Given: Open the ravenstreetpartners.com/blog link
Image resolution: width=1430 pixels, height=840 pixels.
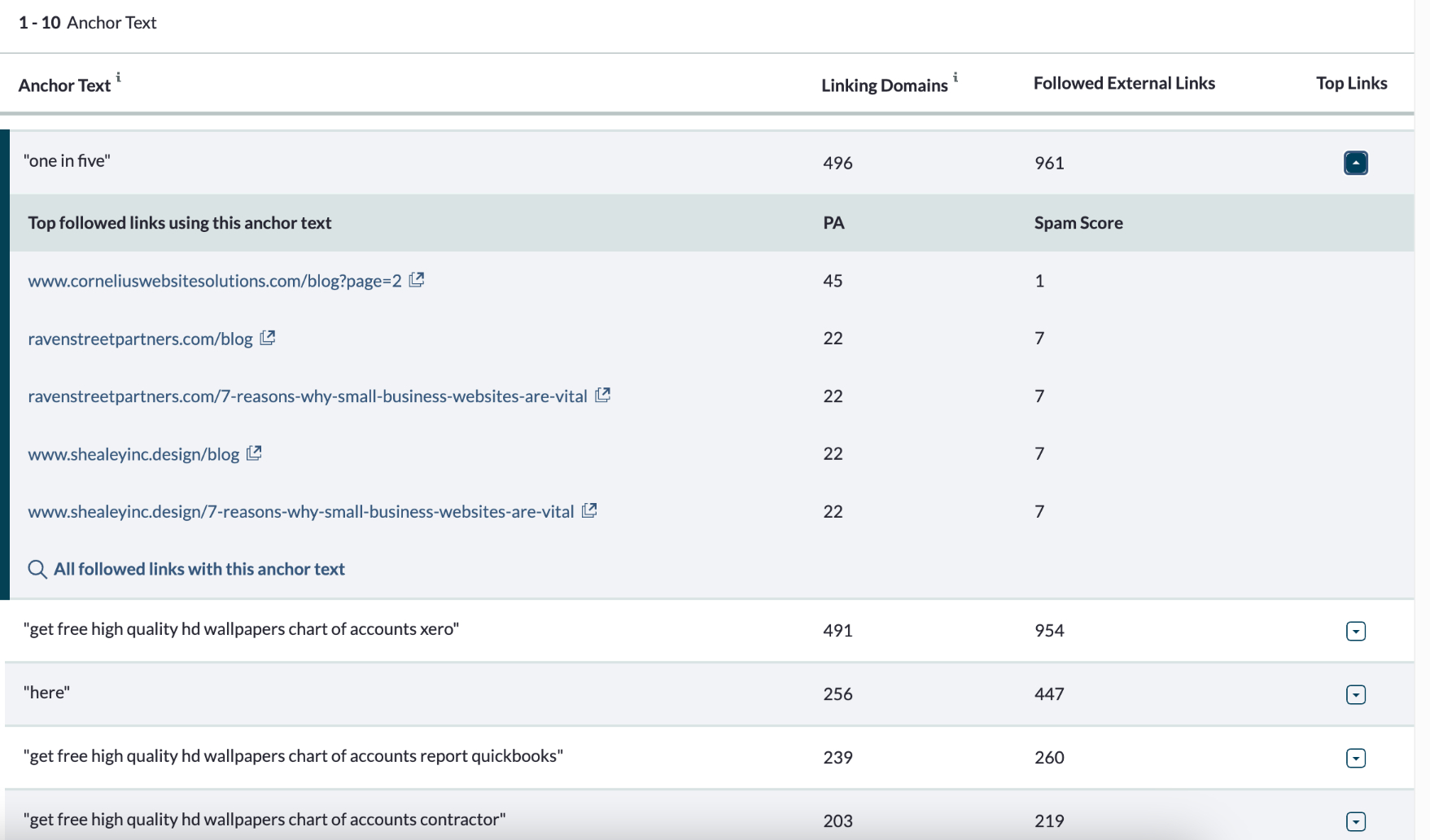Looking at the screenshot, I should coord(139,338).
